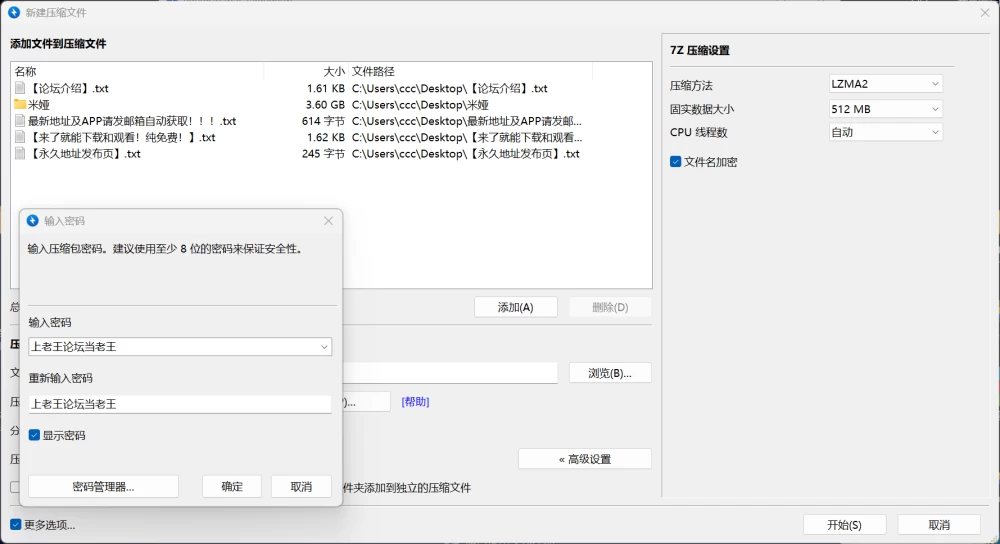The height and width of the screenshot is (544, 1000).
Task: Disable the 文件名加密 checkbox
Action: 675,162
